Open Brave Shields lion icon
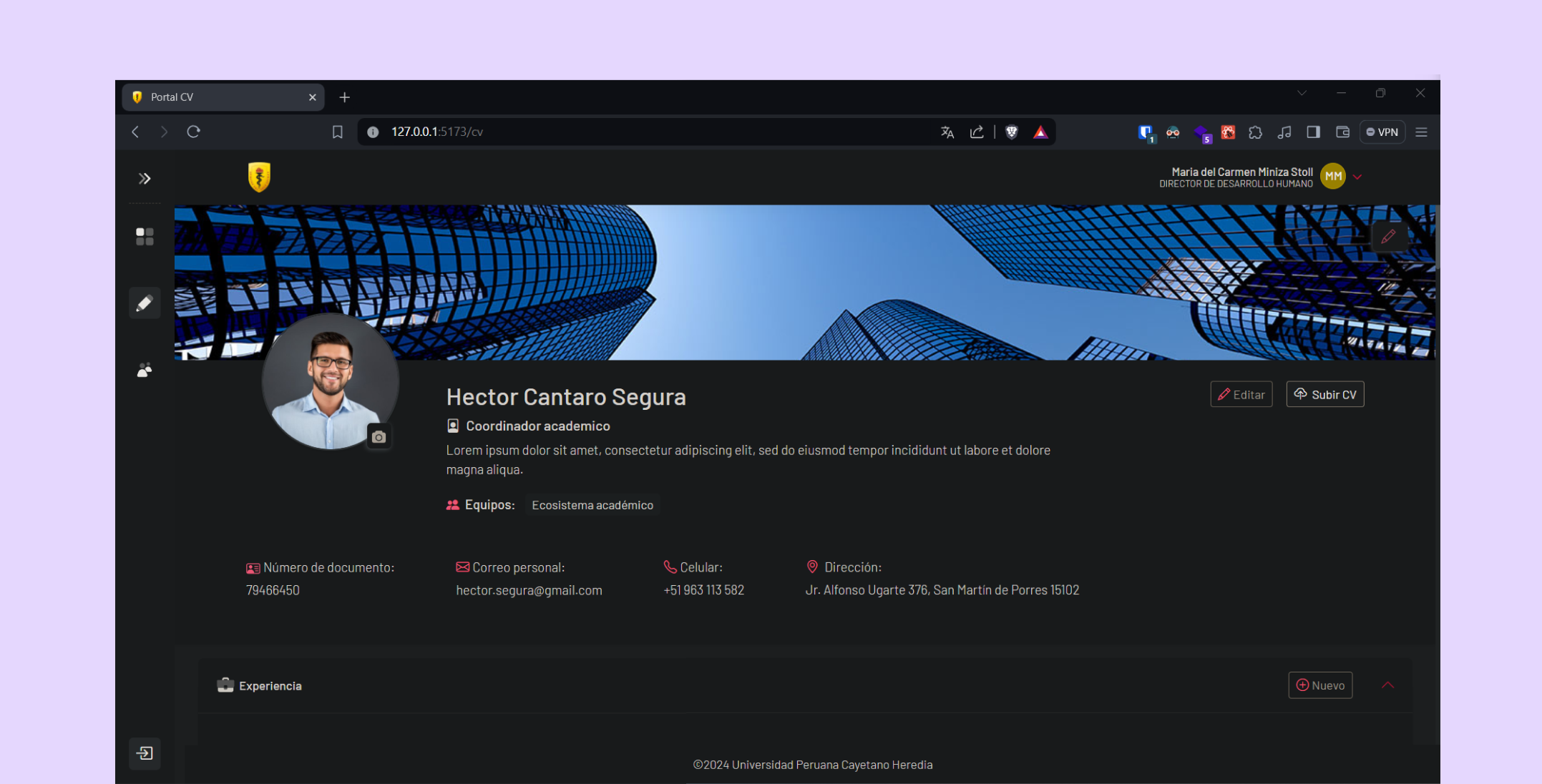The width and height of the screenshot is (1542, 784). 1012,132
